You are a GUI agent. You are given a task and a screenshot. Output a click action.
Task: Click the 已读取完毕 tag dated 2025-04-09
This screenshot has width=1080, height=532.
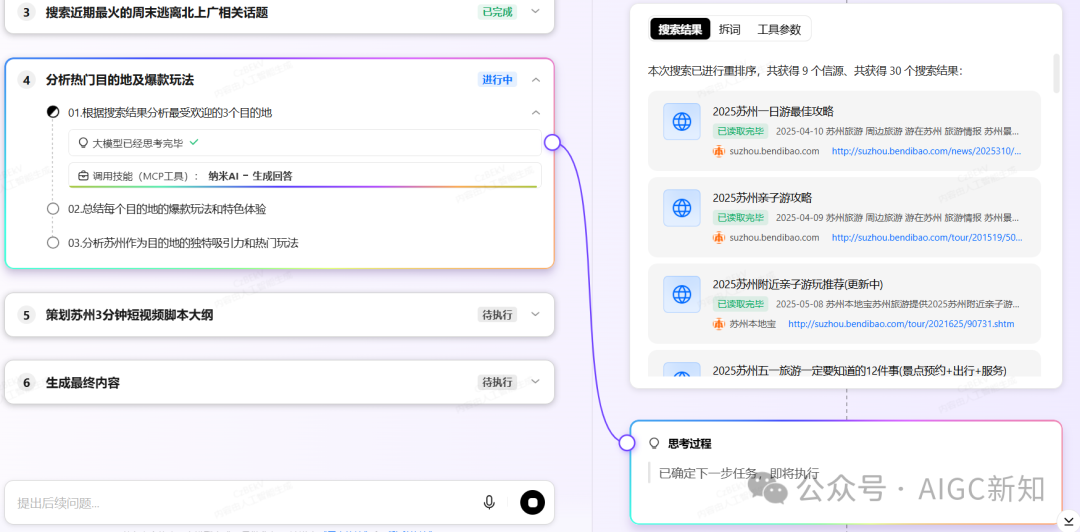pyautogui.click(x=740, y=217)
